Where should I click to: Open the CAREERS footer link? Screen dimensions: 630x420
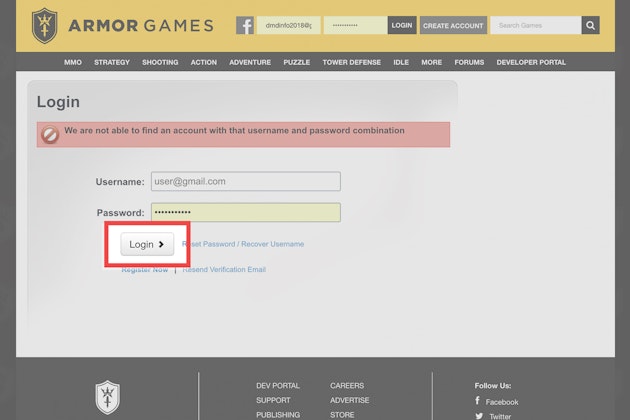347,385
